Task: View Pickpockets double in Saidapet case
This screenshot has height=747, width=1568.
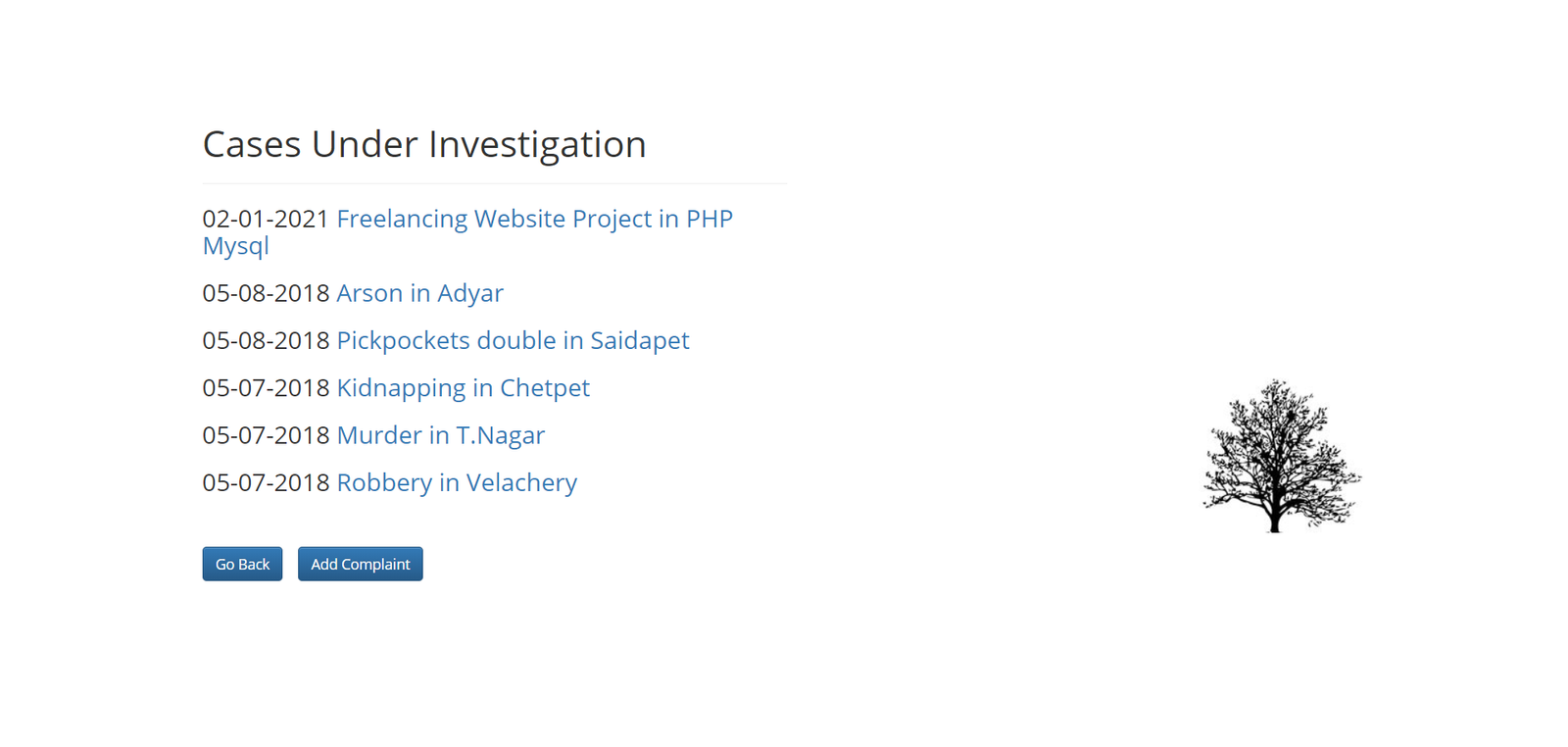Action: pos(513,340)
